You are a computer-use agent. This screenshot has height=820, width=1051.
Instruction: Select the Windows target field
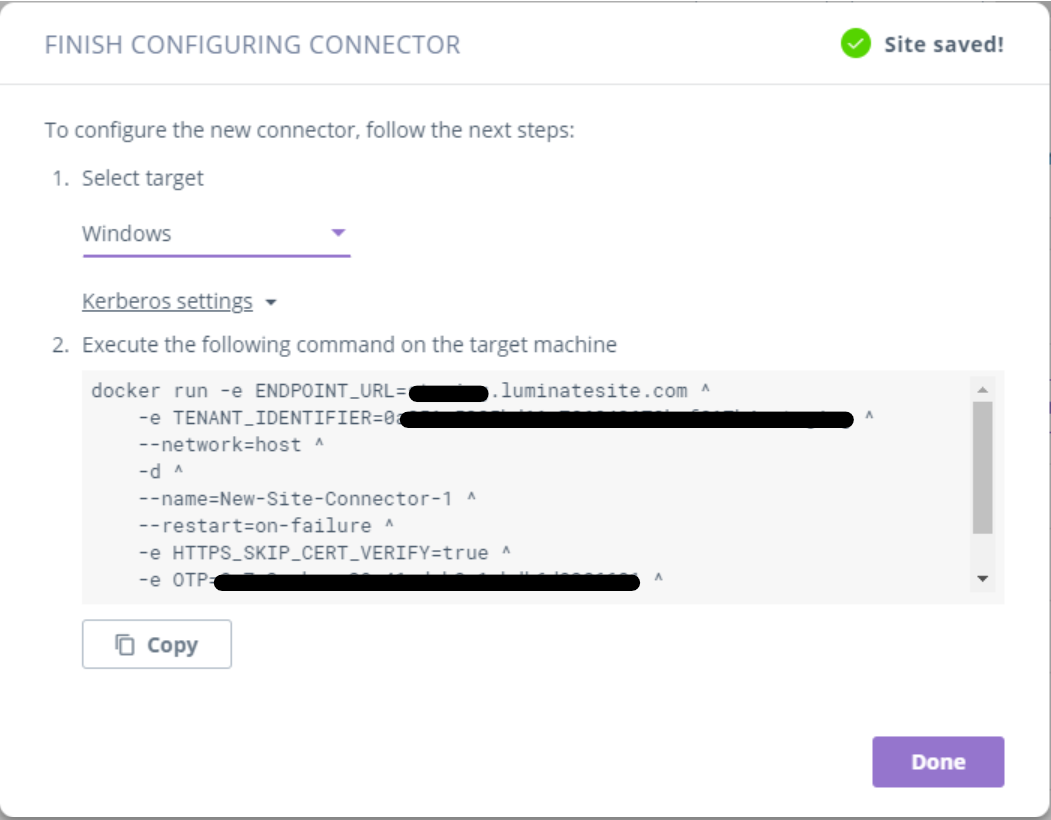(200, 234)
